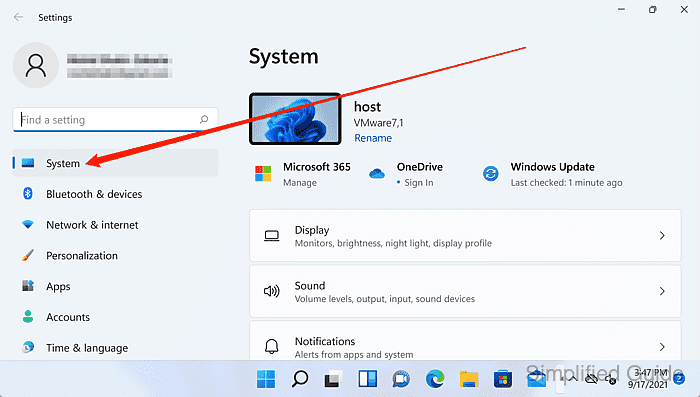This screenshot has width=700, height=397.
Task: Click the Rename link under host
Action: point(373,138)
